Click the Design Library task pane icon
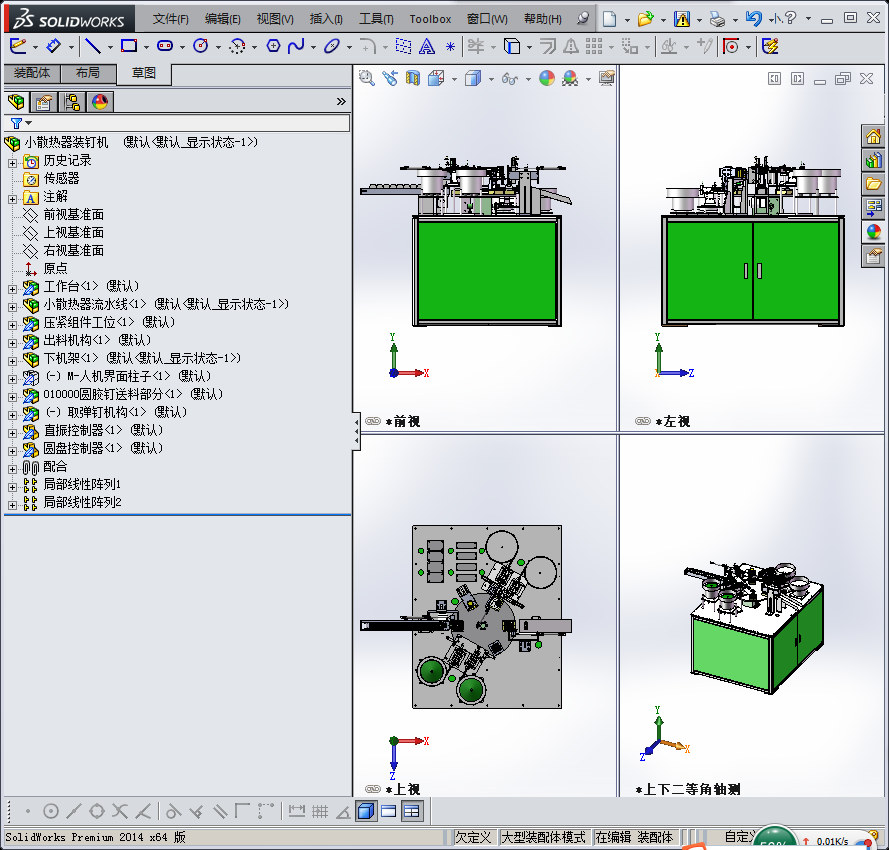Viewport: 889px width, 850px height. point(874,160)
